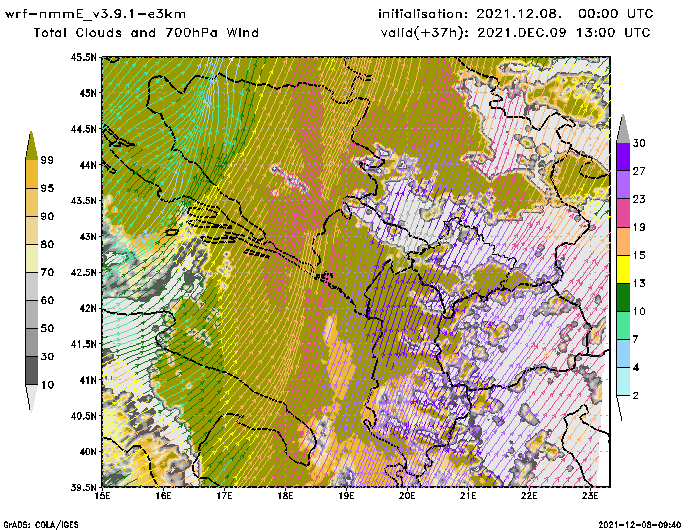Pick the dark green 10–13 wind legend swatch
The height and width of the screenshot is (530, 700).
tap(623, 297)
